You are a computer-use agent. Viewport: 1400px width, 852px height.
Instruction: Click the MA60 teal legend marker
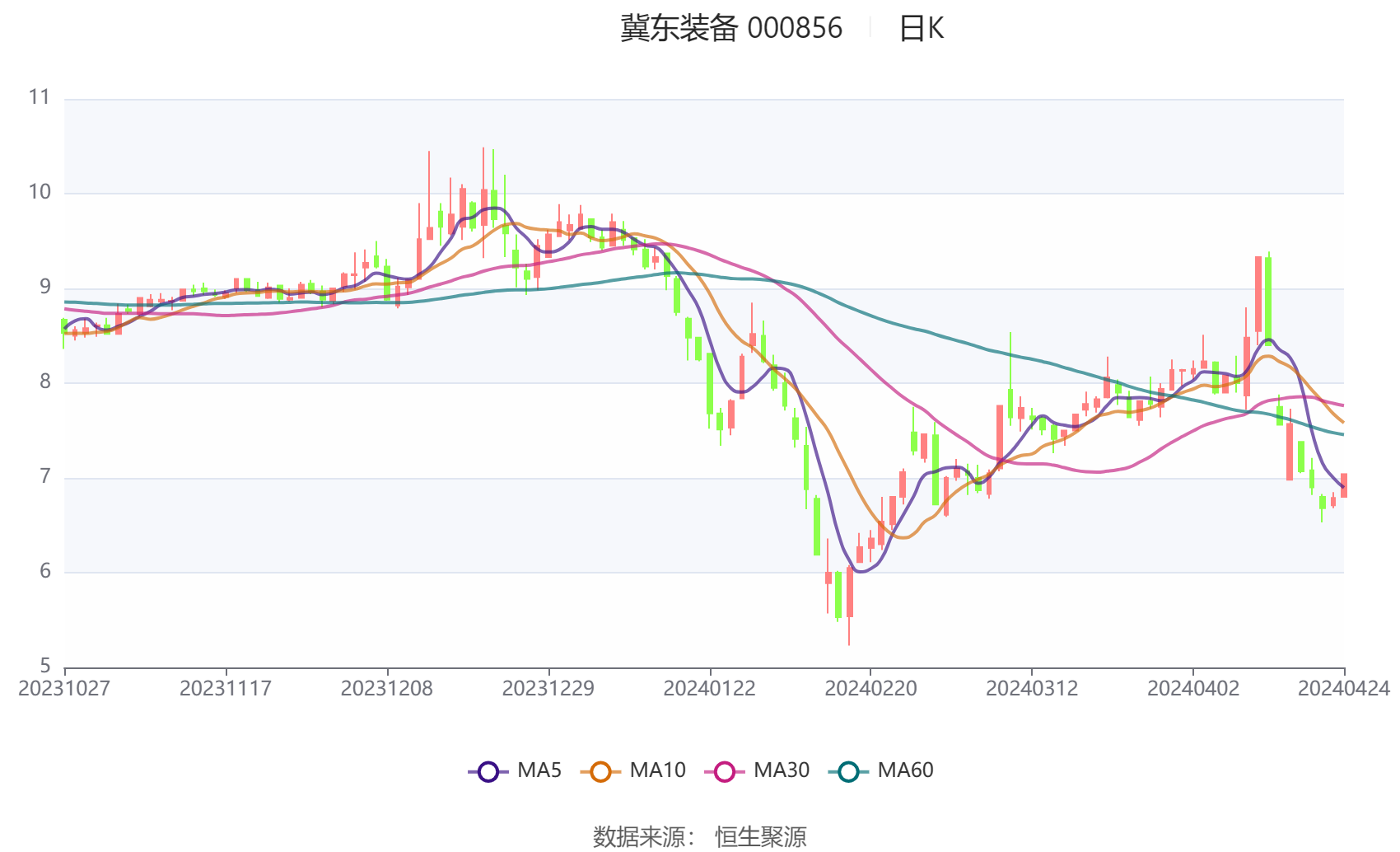[x=849, y=771]
